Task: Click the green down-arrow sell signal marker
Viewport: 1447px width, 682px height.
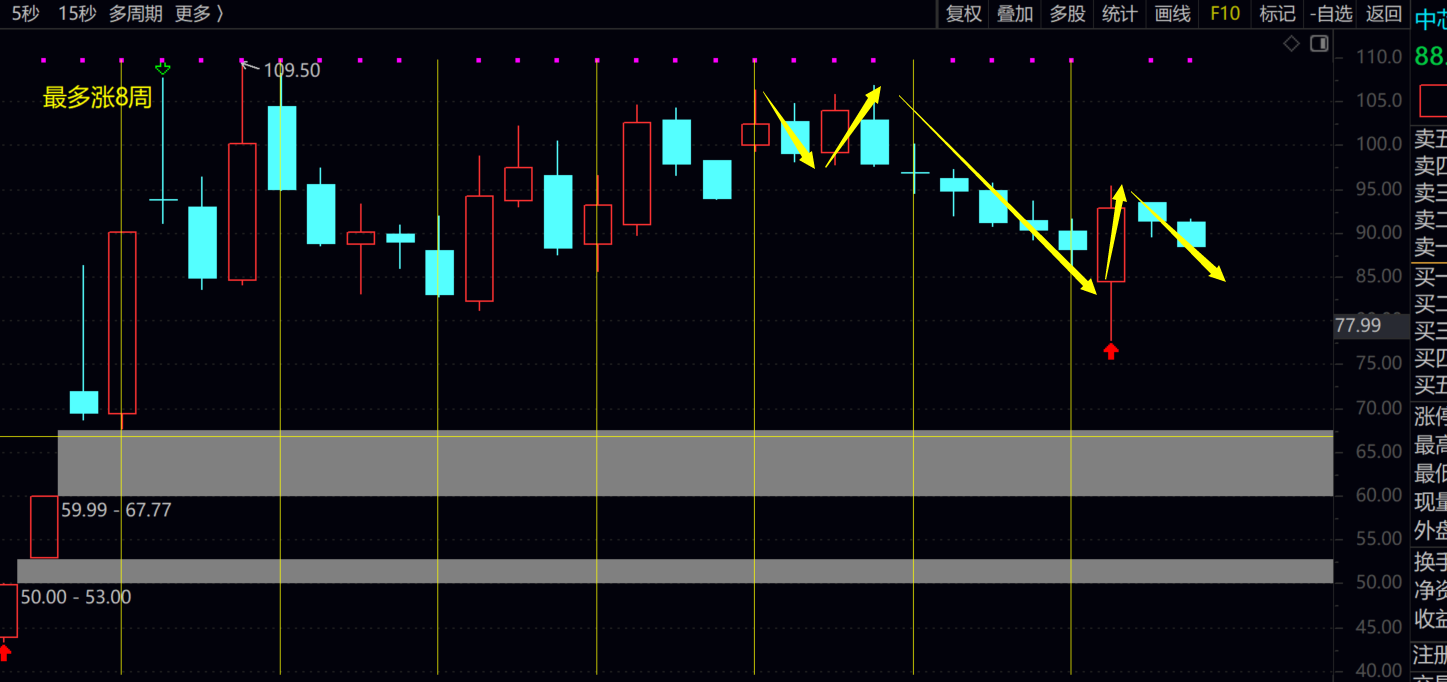Action: pos(163,68)
